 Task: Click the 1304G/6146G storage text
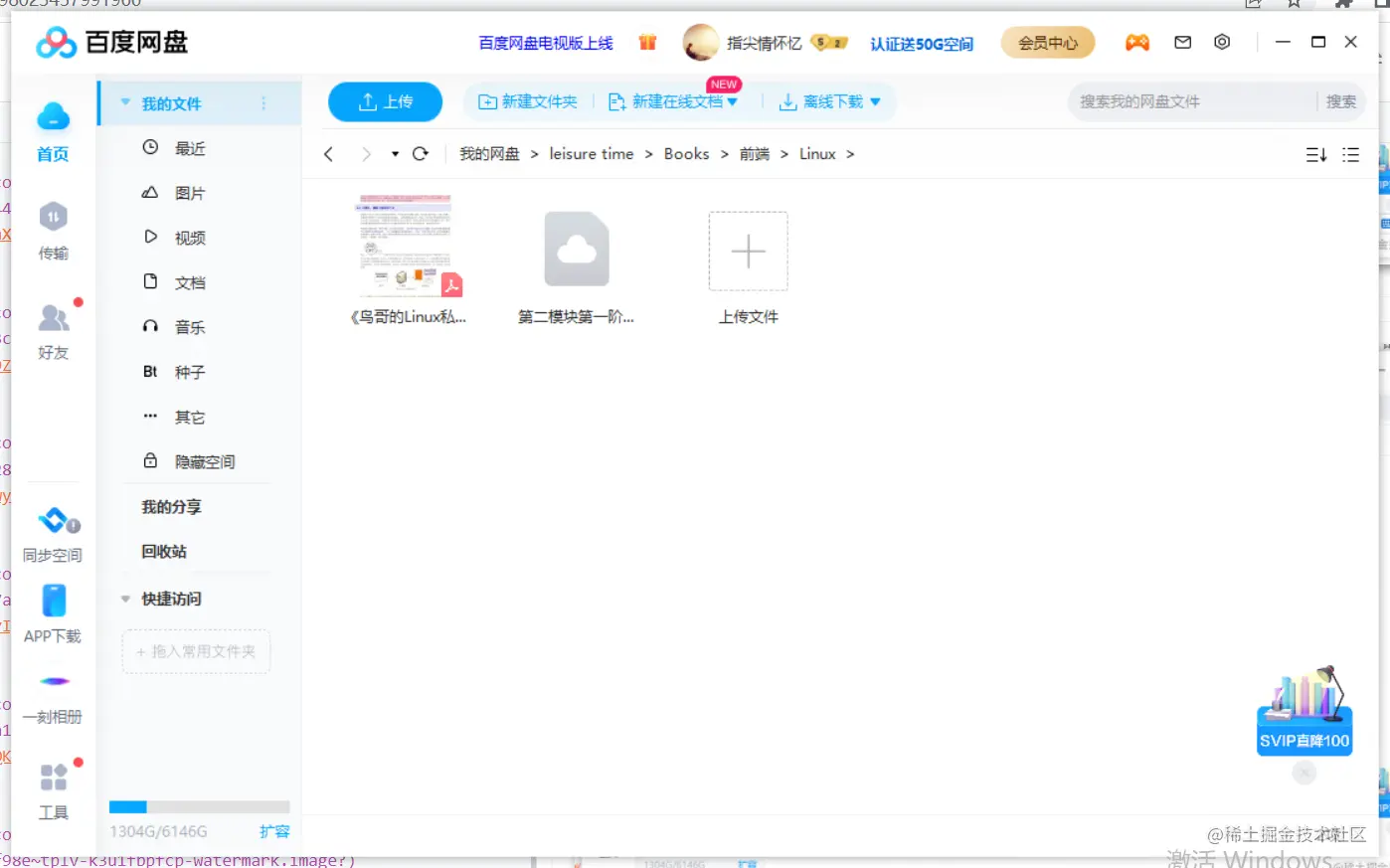(x=159, y=832)
